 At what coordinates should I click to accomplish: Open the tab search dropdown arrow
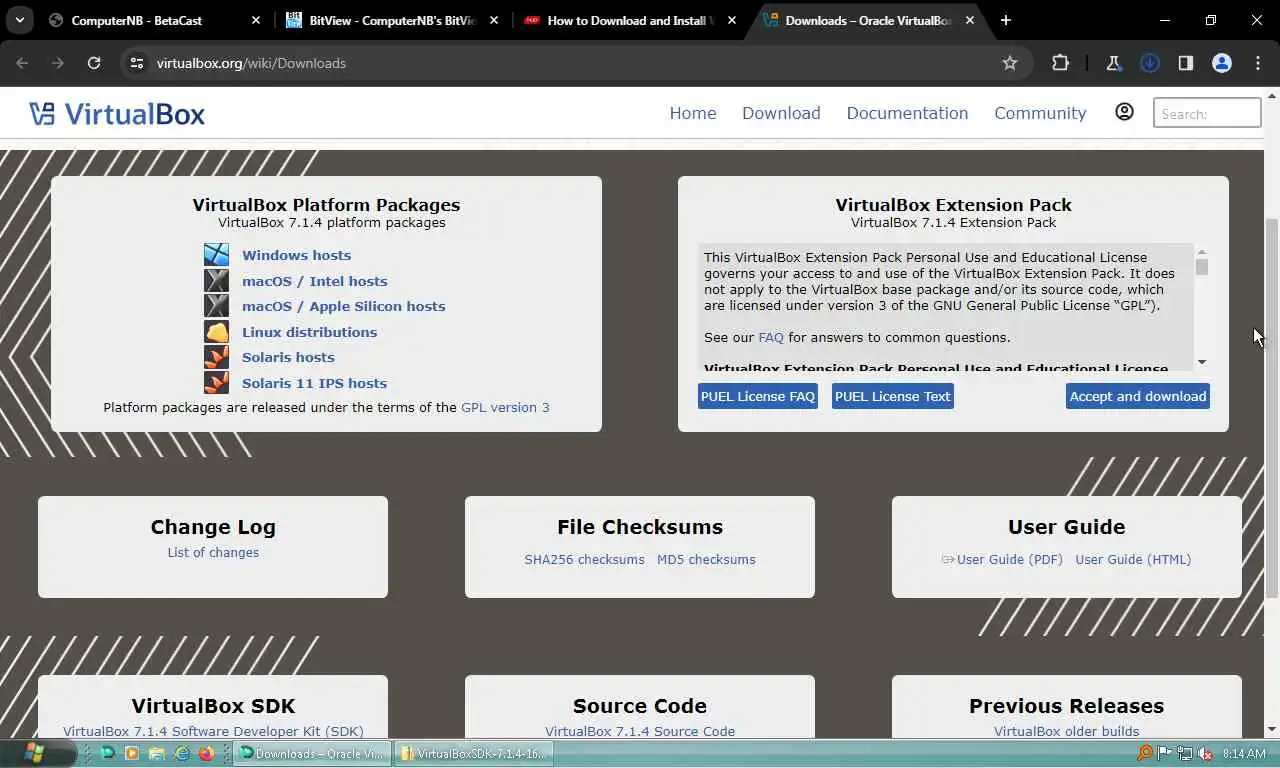(20, 20)
